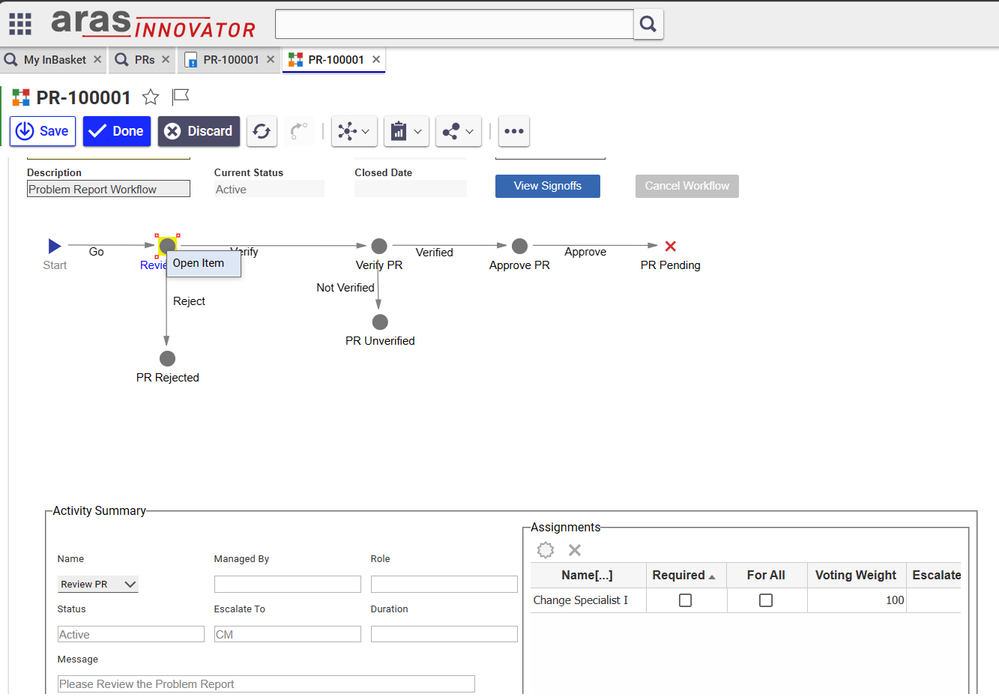This screenshot has width=999, height=697.
Task: Open the share icon dropdown
Action: pos(459,131)
